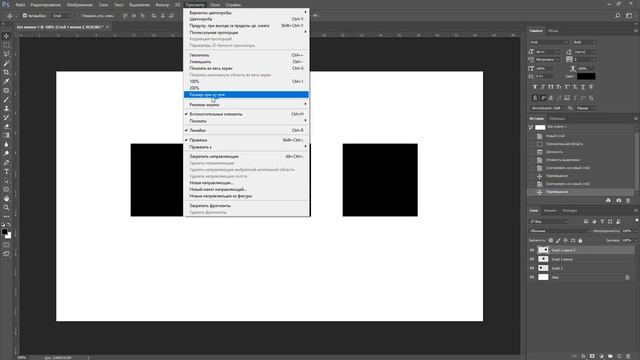
Task: Select the Gradient tool
Action: (6, 136)
